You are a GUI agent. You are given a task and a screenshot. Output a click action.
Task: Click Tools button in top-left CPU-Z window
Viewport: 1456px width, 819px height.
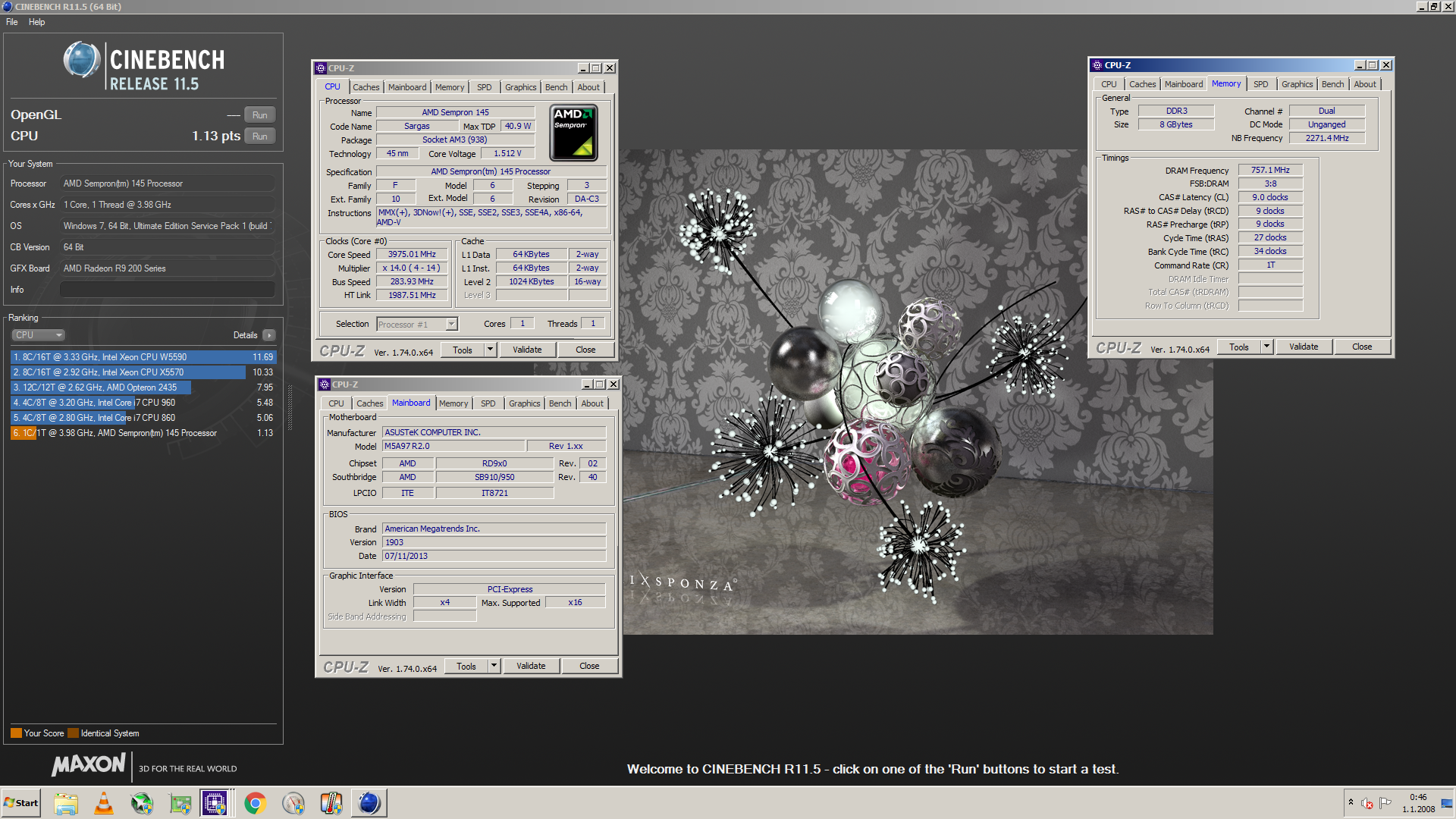coord(463,350)
